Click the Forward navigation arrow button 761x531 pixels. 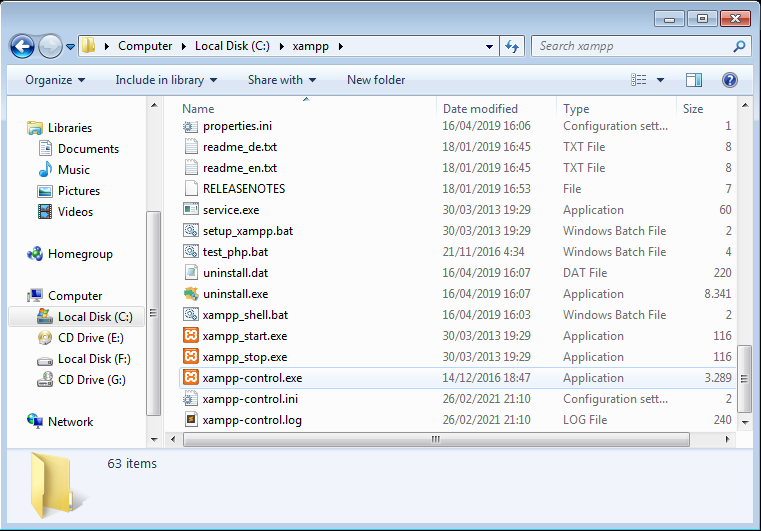[50, 47]
